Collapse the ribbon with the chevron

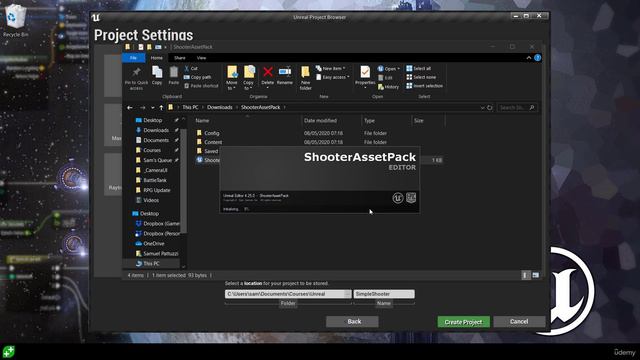point(529,58)
